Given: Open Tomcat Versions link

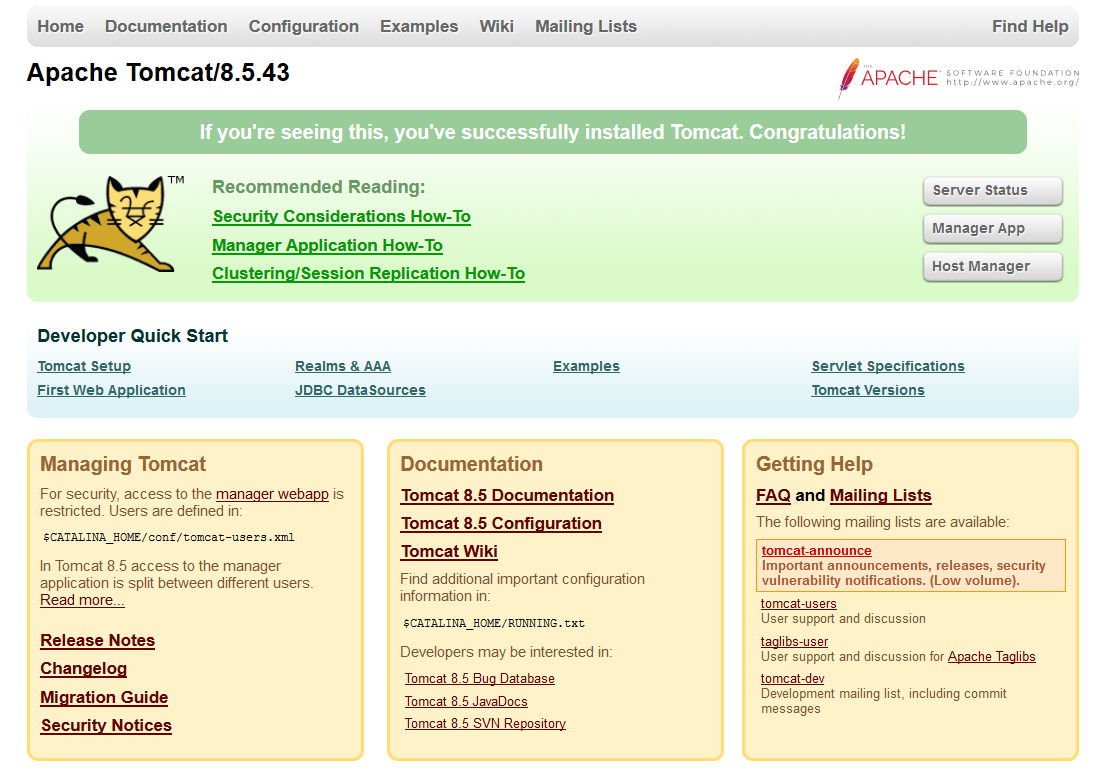Looking at the screenshot, I should [x=868, y=390].
